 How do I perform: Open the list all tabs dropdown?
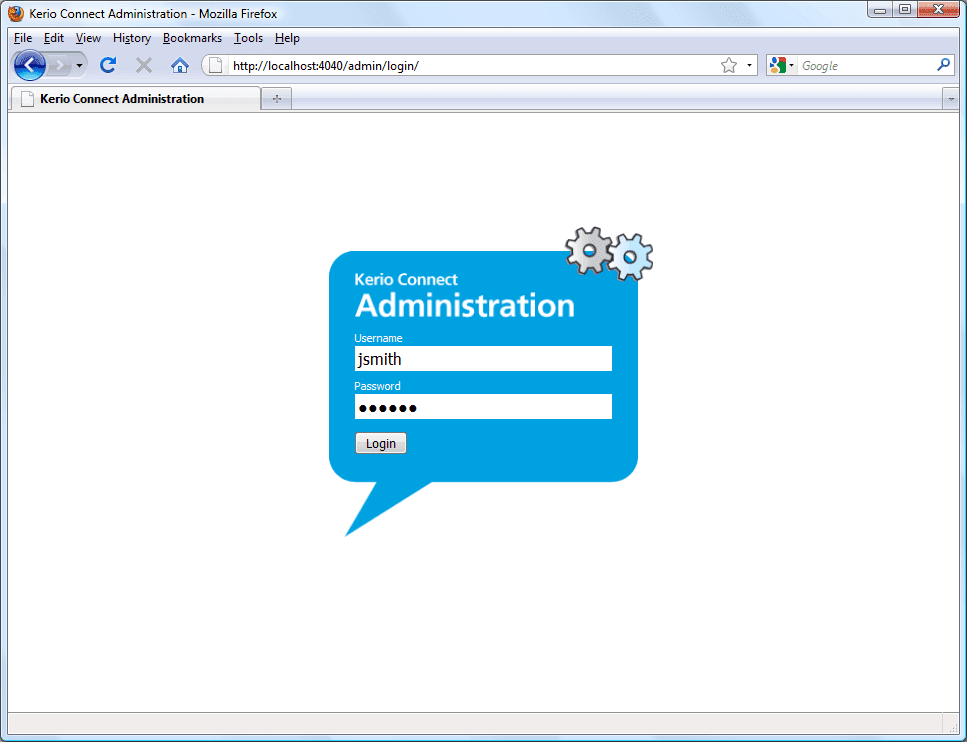click(950, 99)
